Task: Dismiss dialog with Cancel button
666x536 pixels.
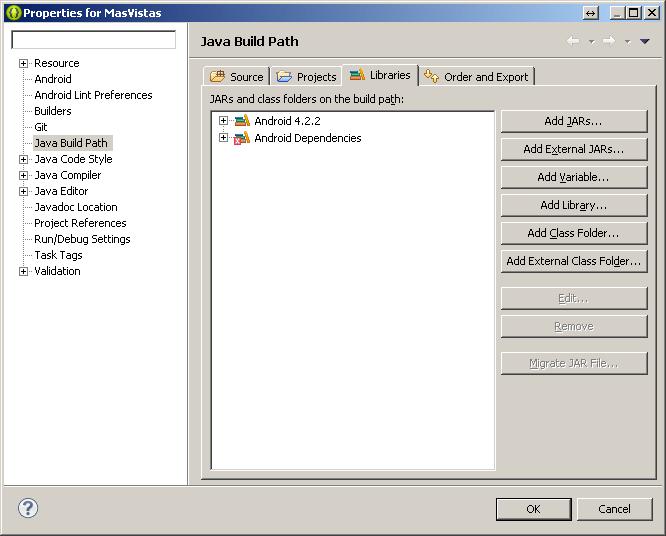Action: (x=614, y=509)
